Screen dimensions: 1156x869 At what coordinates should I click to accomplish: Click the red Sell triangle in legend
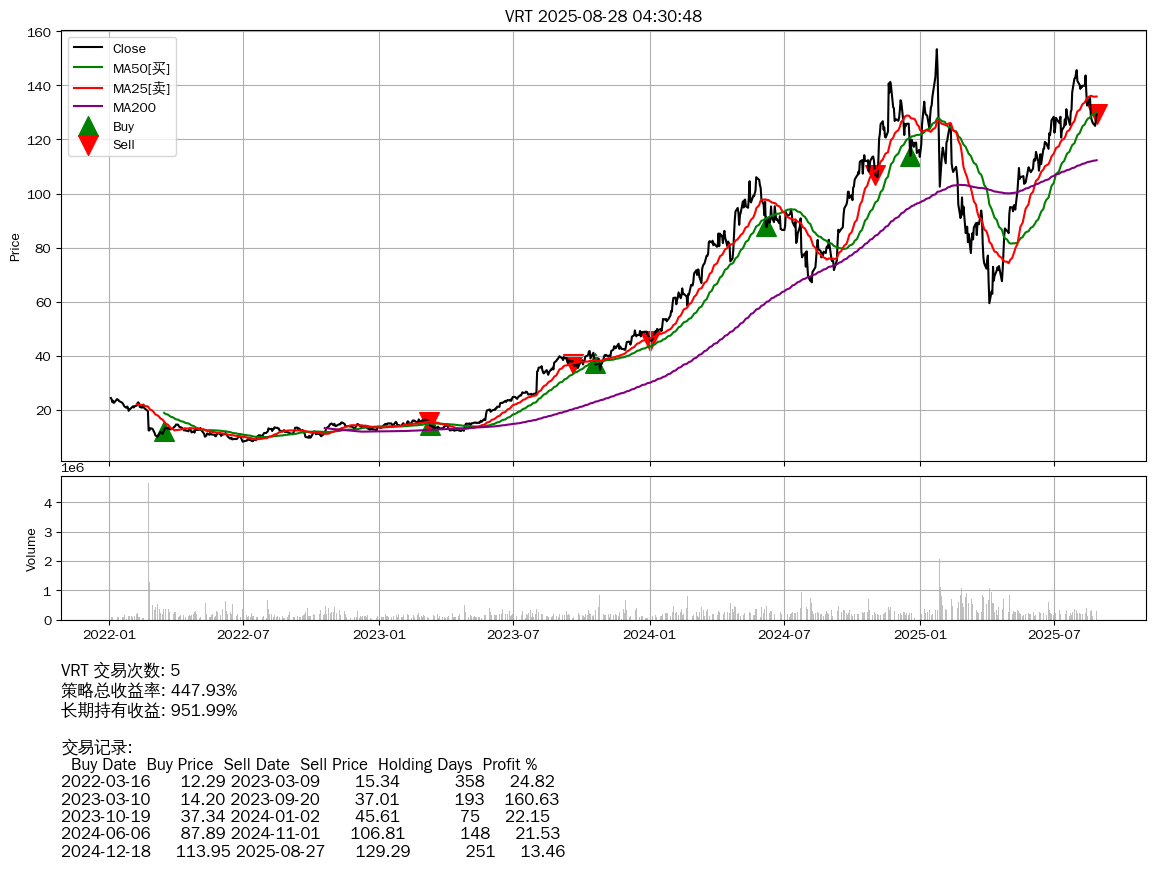point(88,145)
